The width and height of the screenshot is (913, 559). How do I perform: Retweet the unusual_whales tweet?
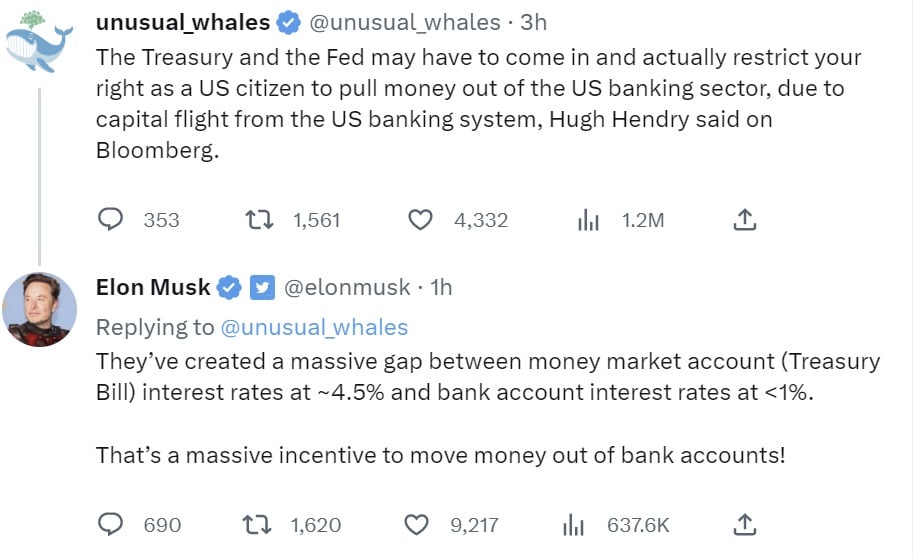(x=259, y=220)
